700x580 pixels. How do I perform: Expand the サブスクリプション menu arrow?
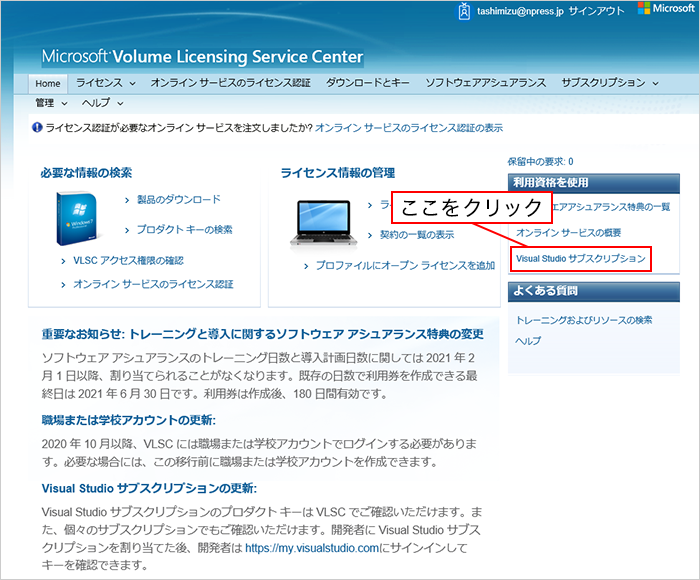coord(655,83)
